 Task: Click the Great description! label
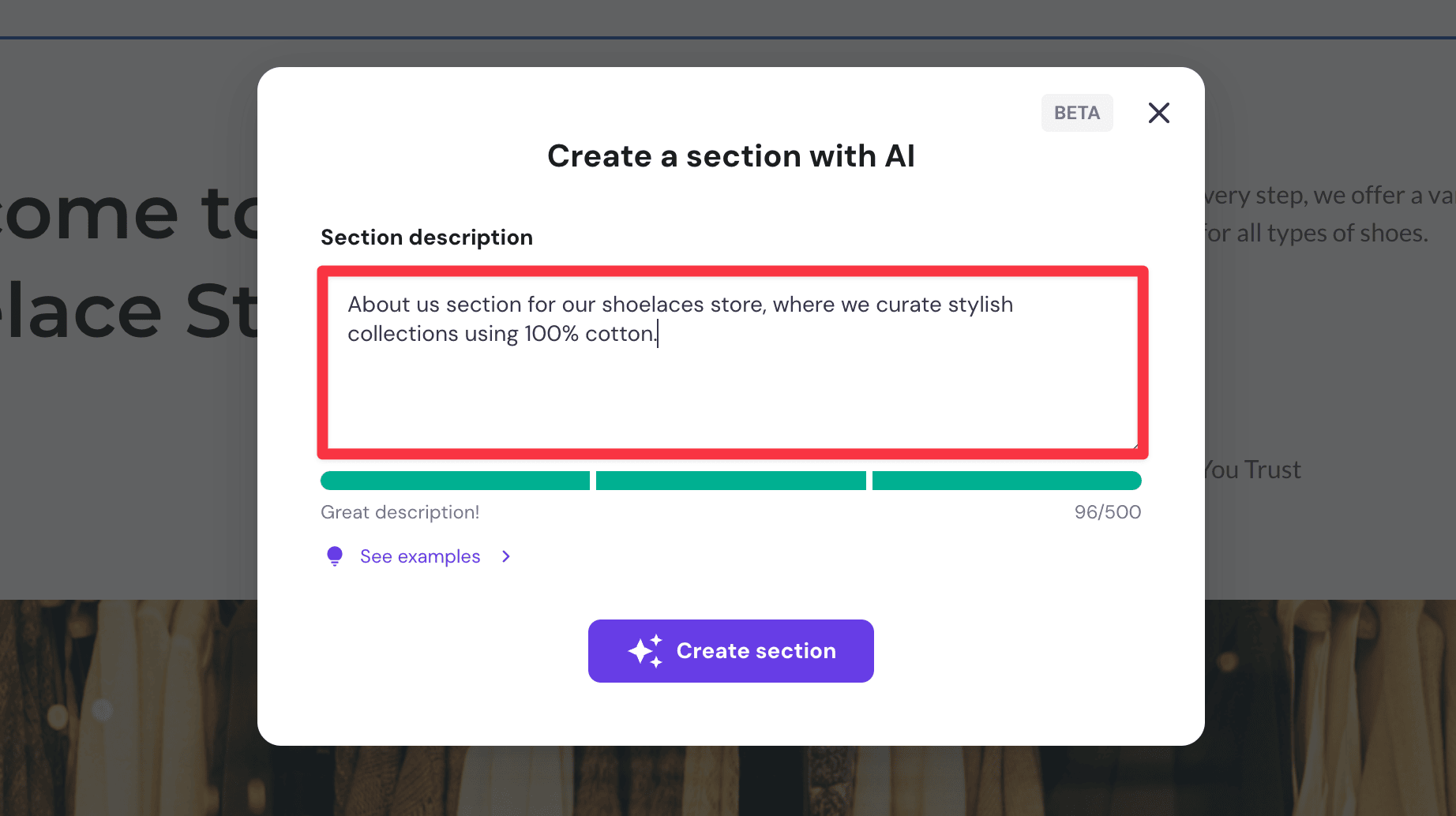[400, 511]
